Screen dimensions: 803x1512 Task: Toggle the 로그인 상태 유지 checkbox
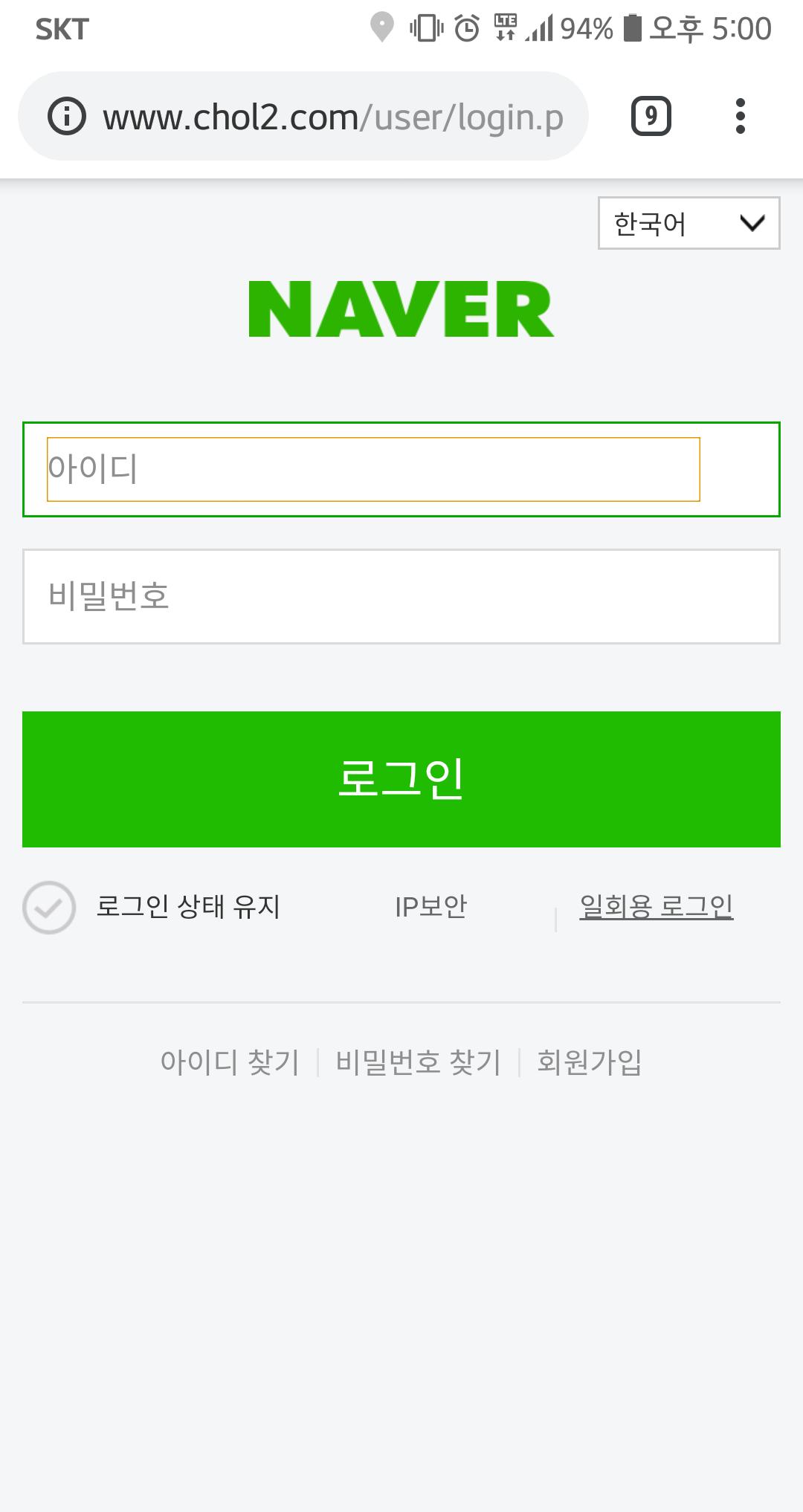coord(49,907)
